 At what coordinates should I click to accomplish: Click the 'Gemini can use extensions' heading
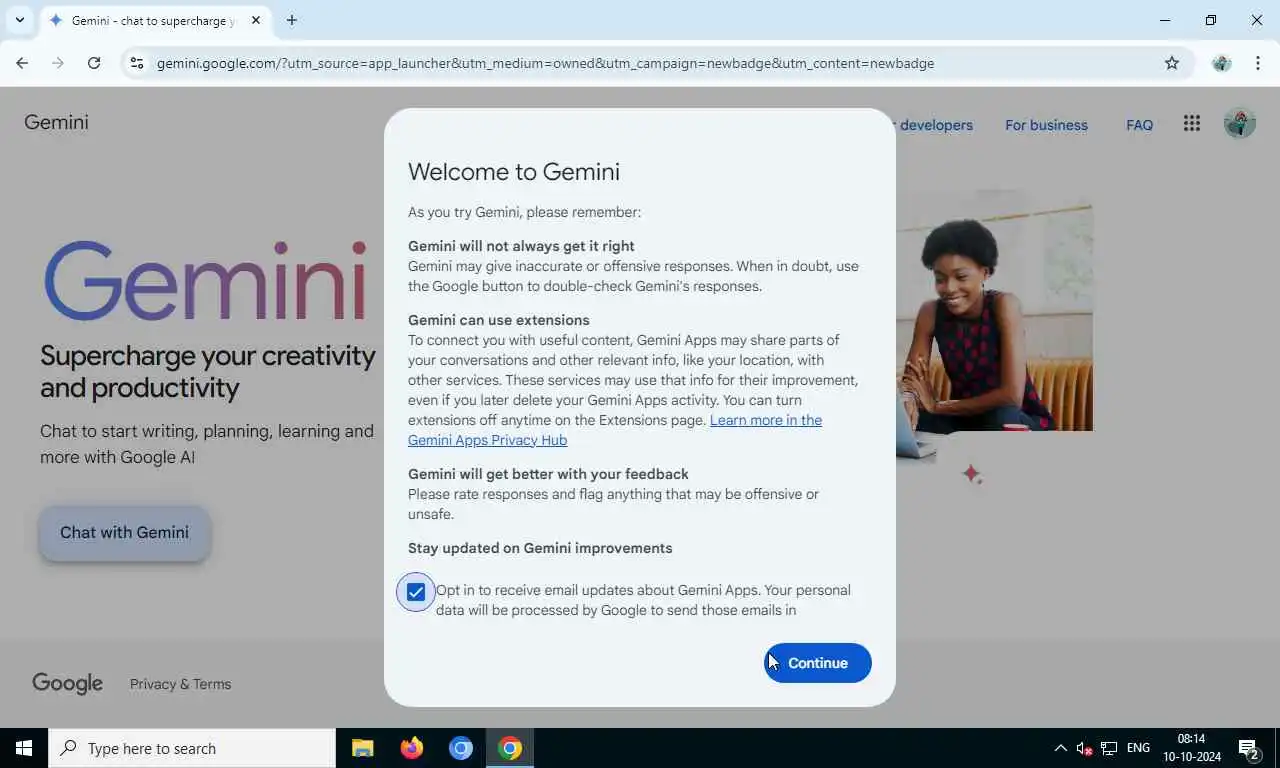tap(499, 320)
